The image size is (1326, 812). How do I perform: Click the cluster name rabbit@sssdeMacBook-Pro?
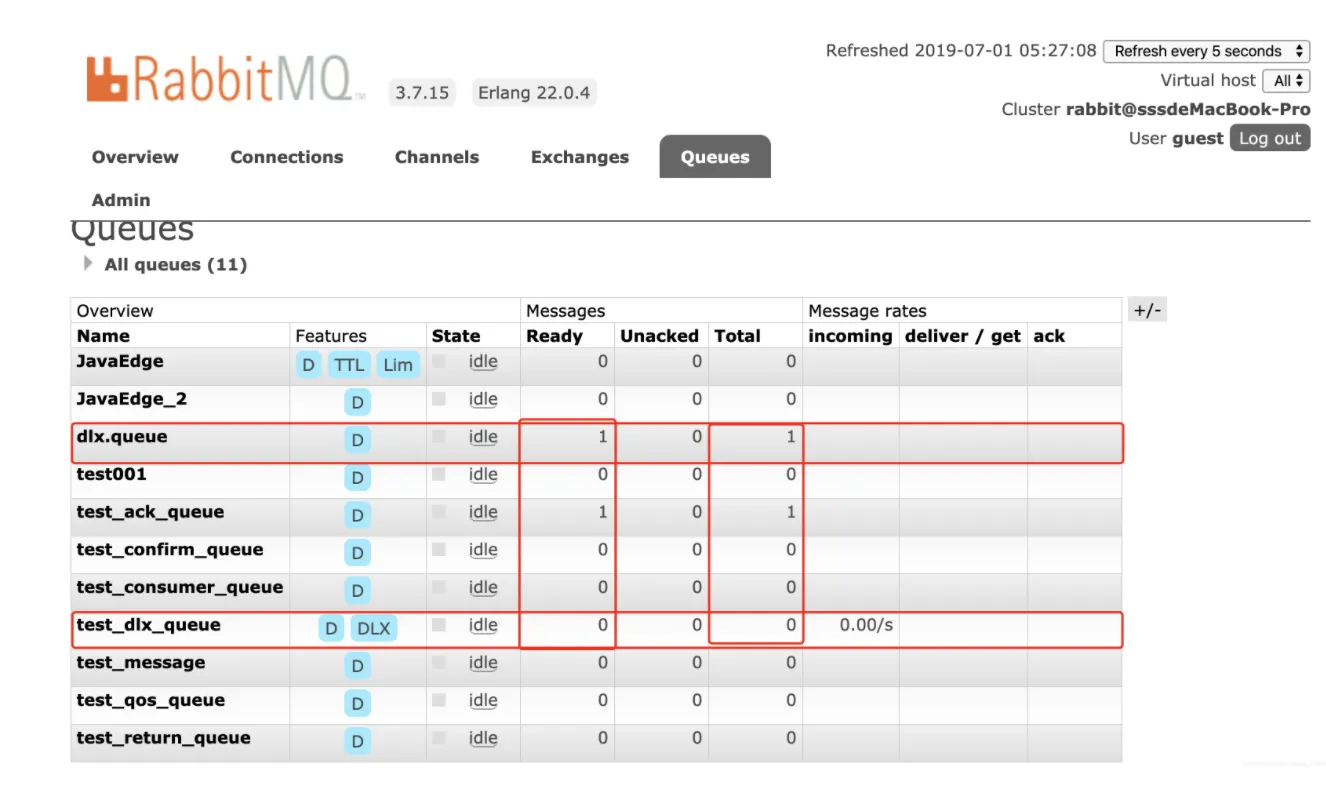[x=1188, y=109]
